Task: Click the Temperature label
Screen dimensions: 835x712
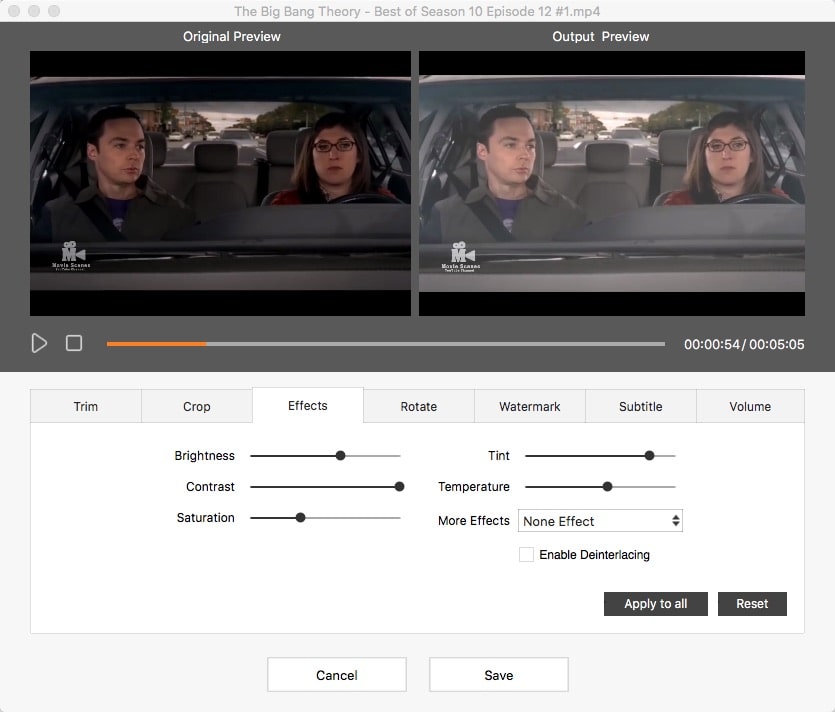Action: 473,487
